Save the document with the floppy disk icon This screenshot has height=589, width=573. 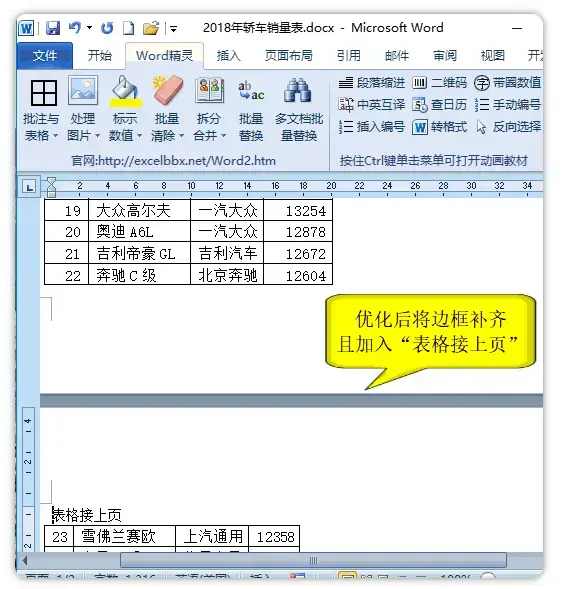point(53,28)
